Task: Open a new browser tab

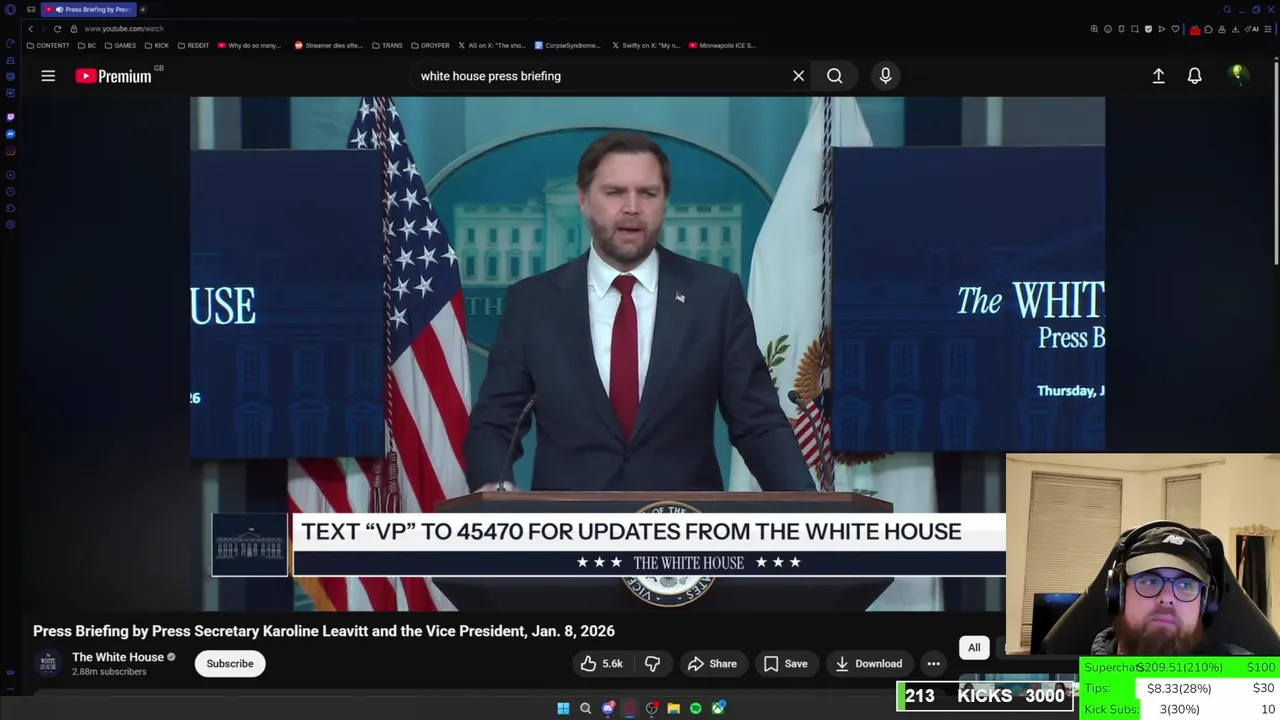Action: tap(143, 9)
